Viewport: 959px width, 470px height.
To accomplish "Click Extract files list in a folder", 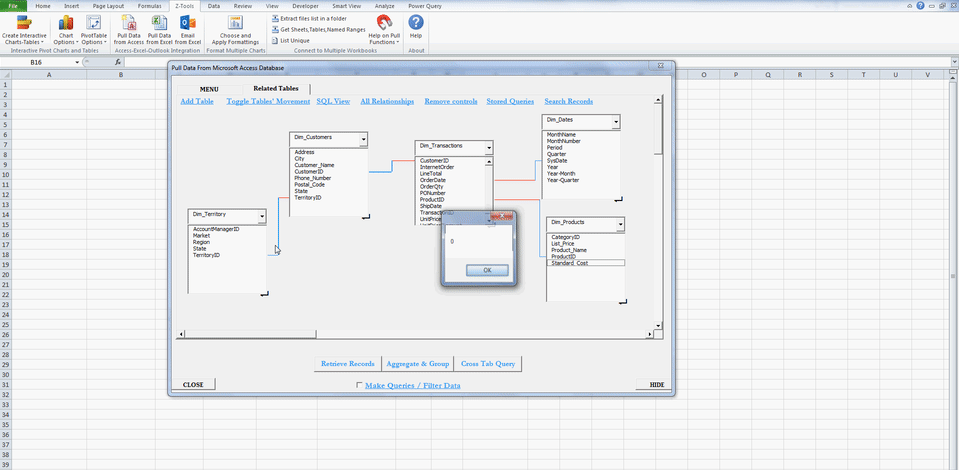I will [x=309, y=18].
